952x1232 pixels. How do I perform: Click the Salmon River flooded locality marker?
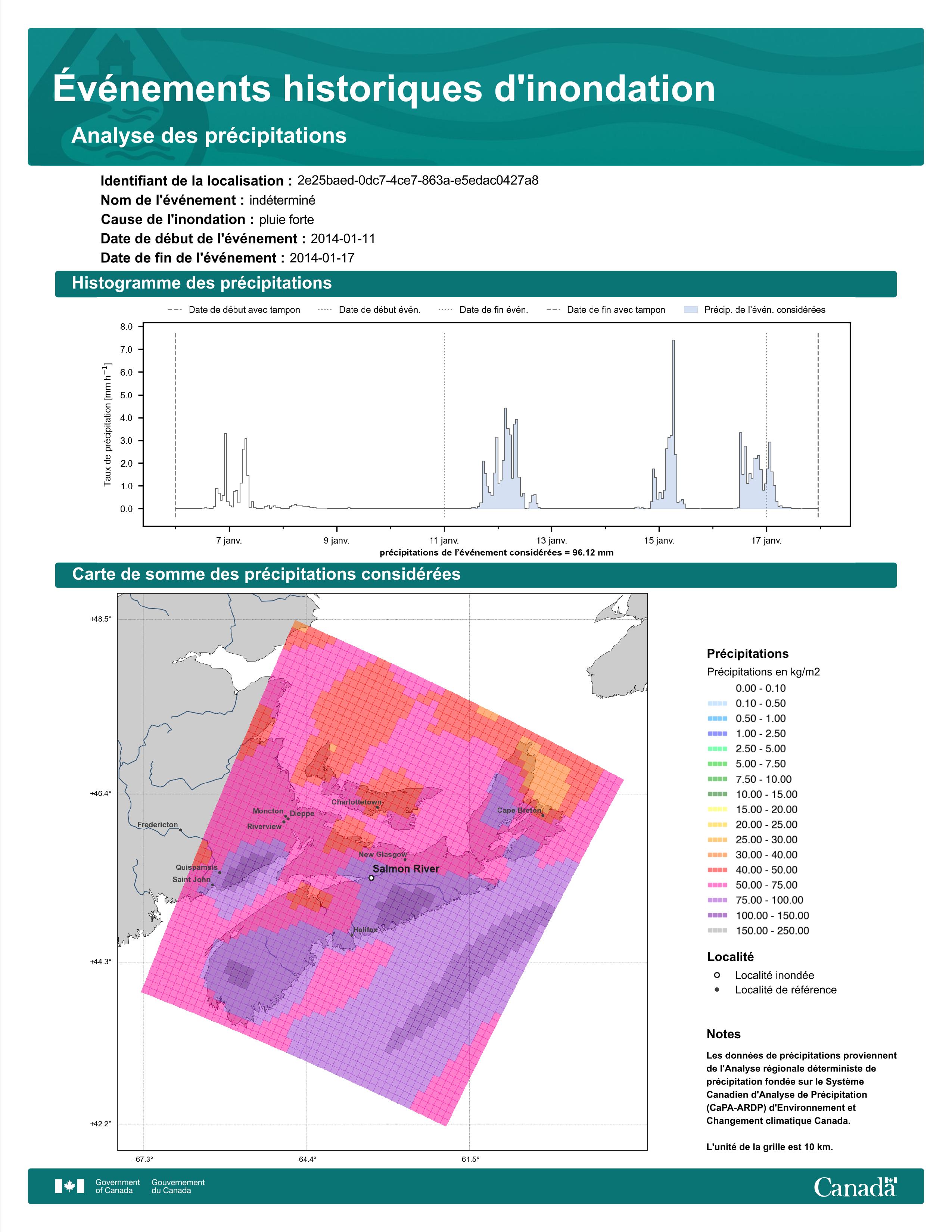click(371, 878)
